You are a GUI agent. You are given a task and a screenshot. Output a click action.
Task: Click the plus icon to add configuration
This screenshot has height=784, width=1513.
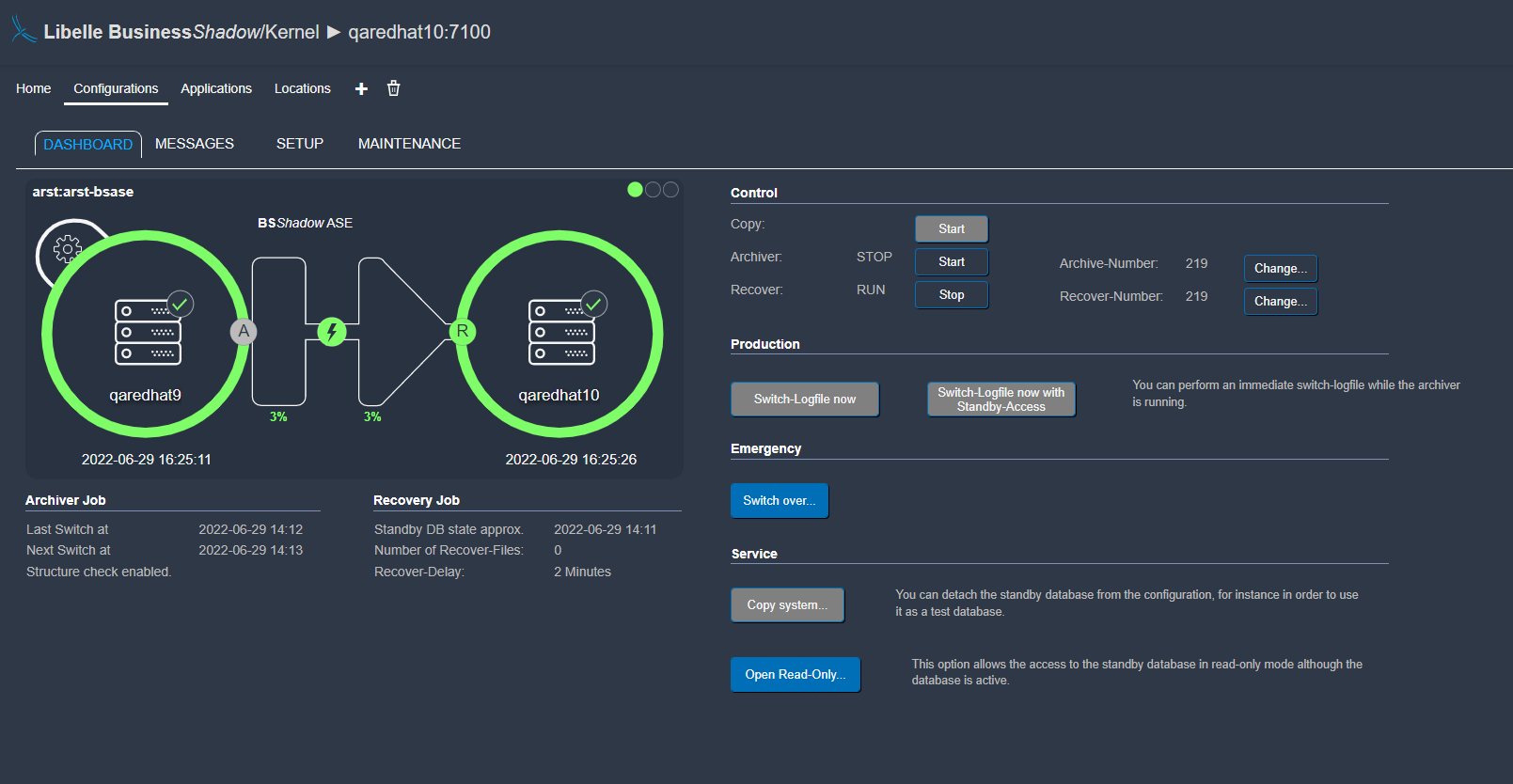tap(361, 88)
